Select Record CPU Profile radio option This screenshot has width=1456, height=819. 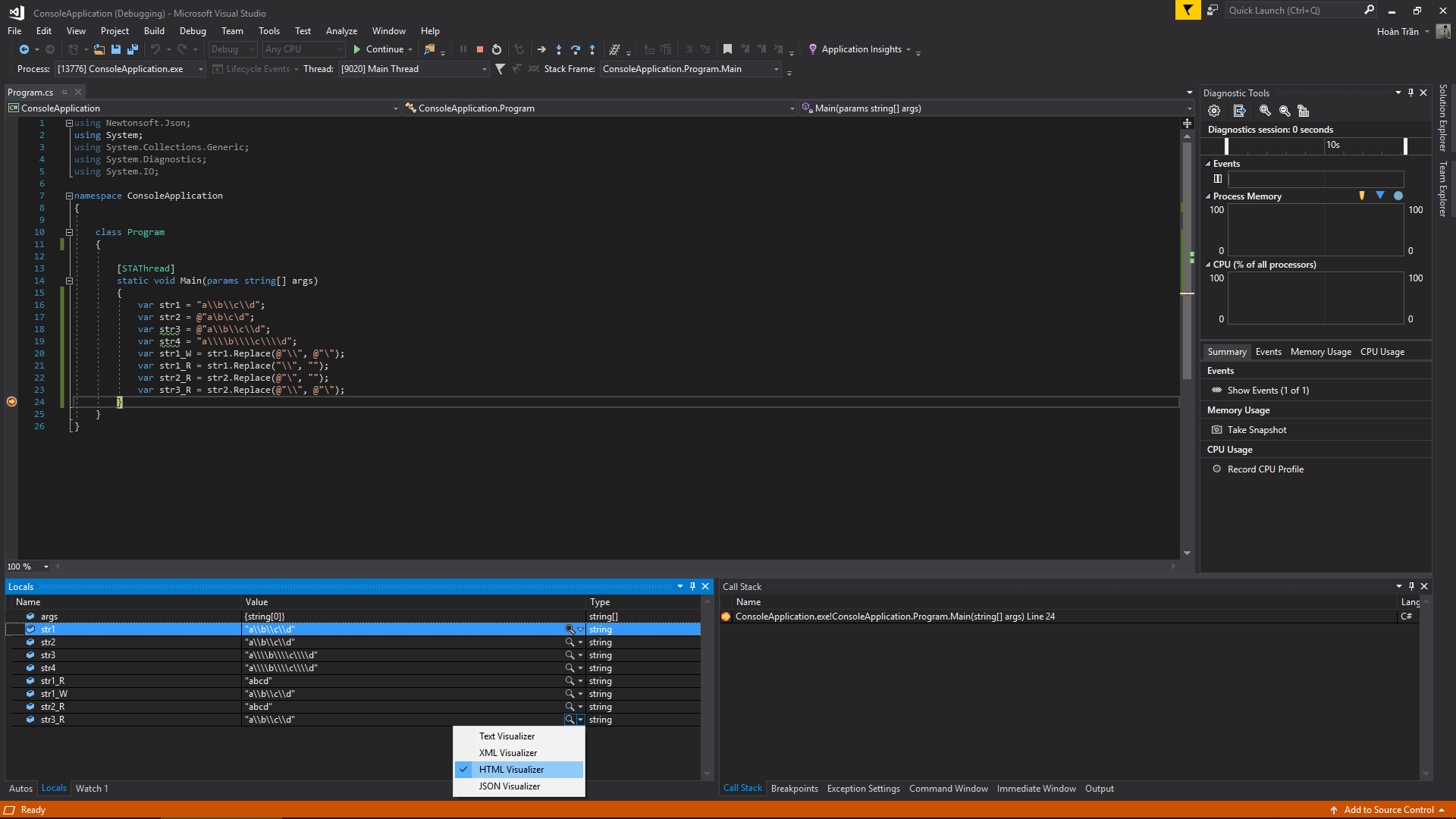1217,469
